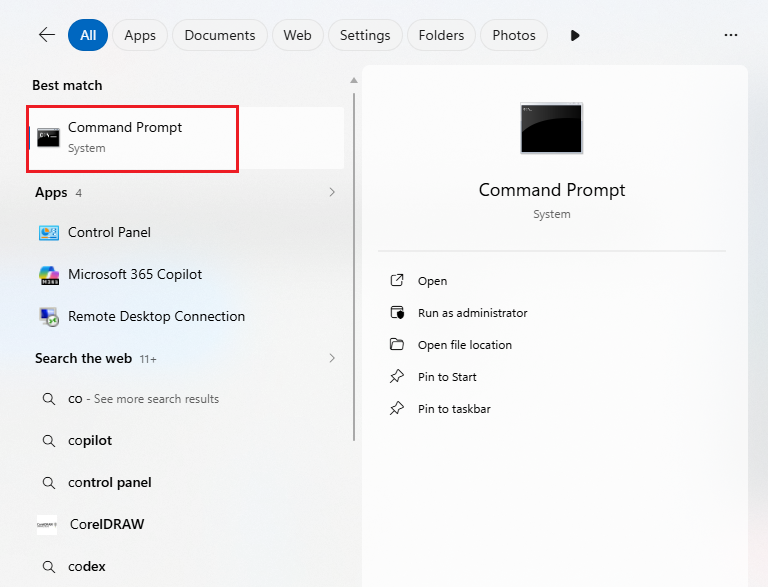
Task: Expand the Search the web chevron
Action: point(332,358)
